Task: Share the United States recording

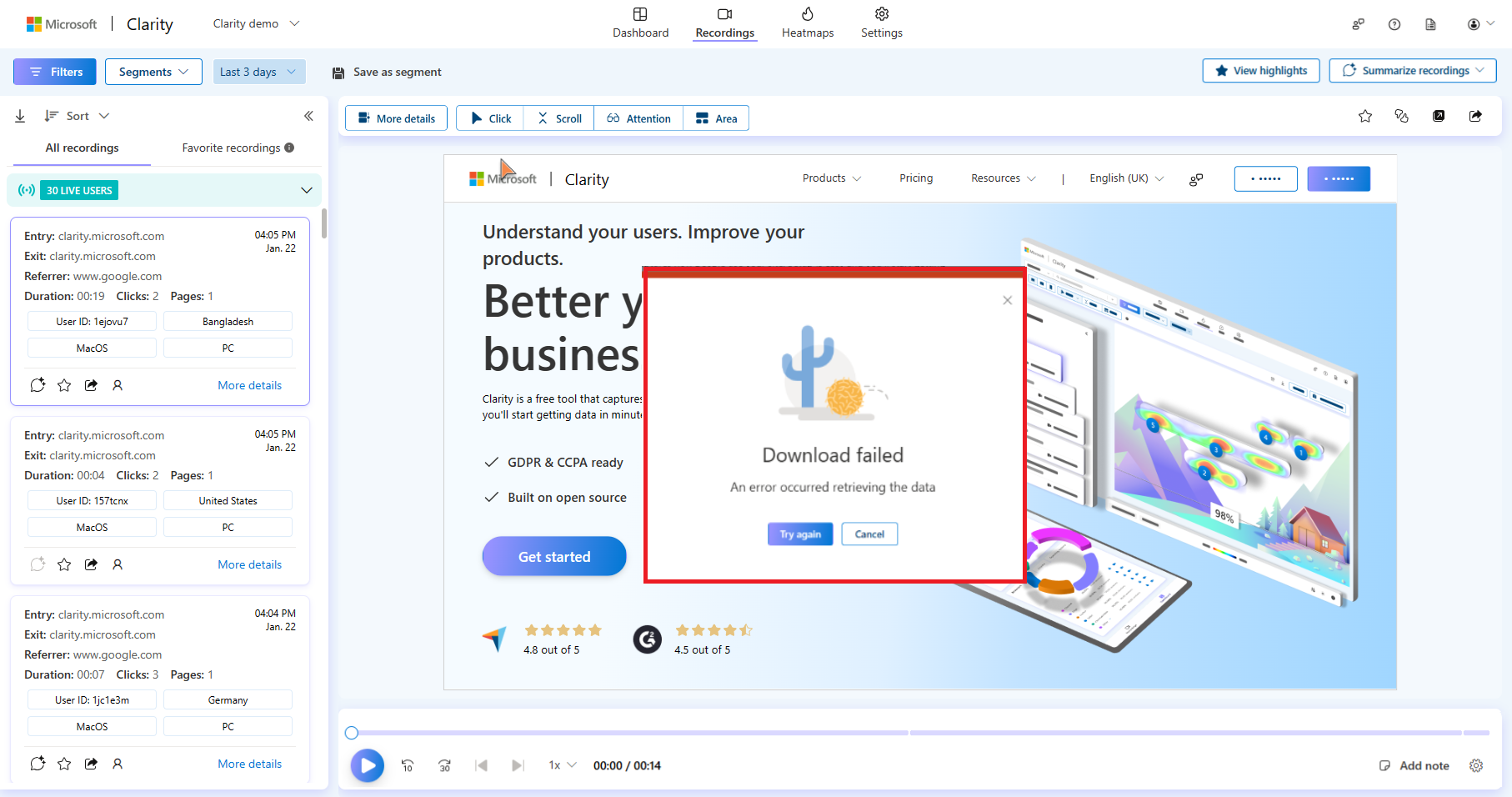Action: pos(91,564)
